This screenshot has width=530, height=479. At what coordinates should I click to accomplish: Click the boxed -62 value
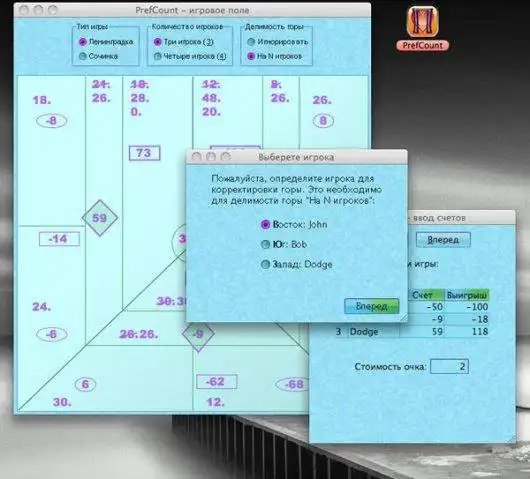click(x=216, y=382)
